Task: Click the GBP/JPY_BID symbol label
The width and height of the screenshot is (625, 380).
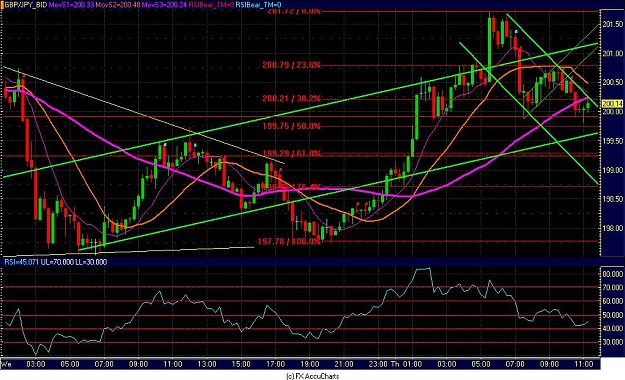Action: coord(25,5)
